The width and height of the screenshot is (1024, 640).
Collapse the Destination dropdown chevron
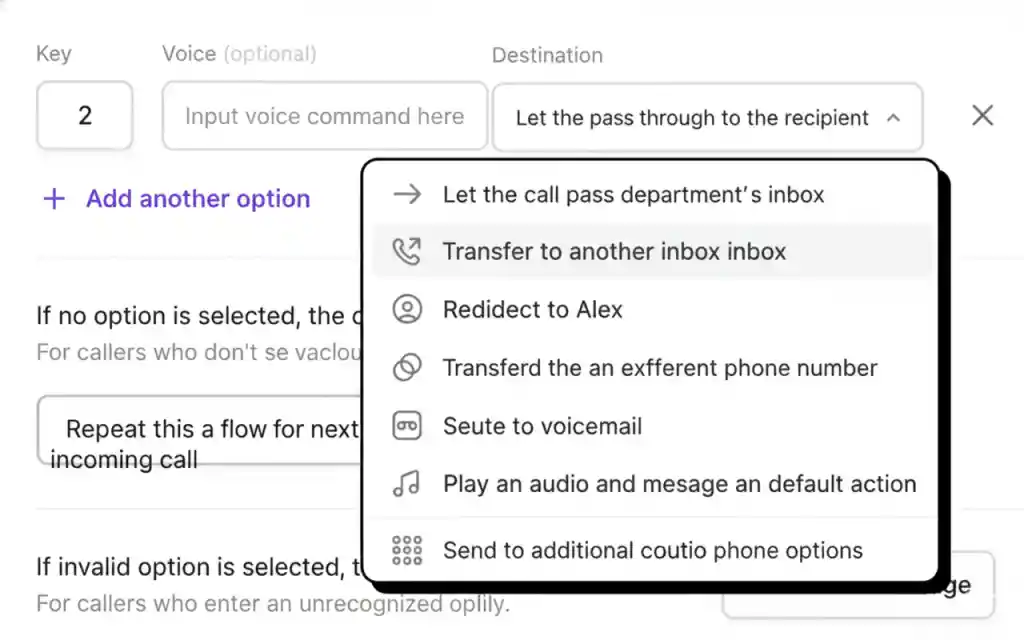[893, 118]
